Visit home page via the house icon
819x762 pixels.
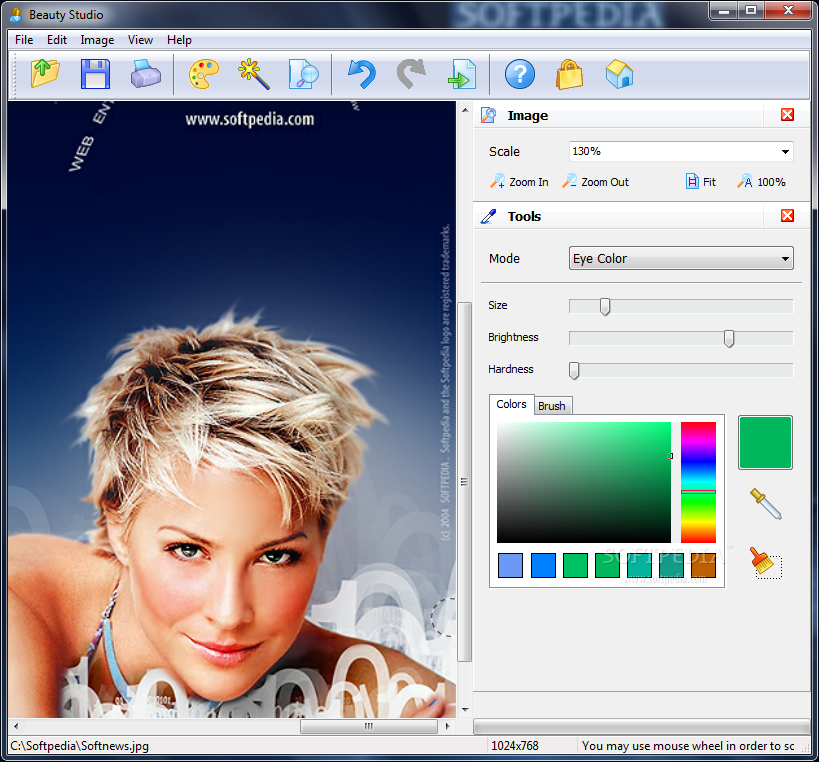[619, 74]
